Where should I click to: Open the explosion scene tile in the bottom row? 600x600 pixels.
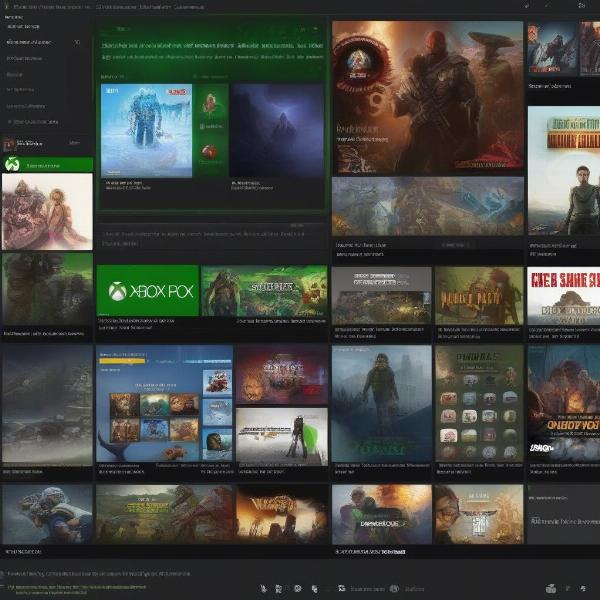coord(382,514)
